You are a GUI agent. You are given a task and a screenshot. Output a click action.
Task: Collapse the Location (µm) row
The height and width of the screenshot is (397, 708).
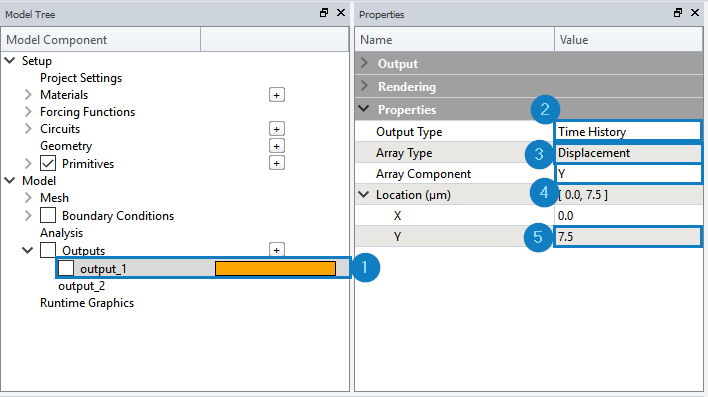tap(364, 194)
